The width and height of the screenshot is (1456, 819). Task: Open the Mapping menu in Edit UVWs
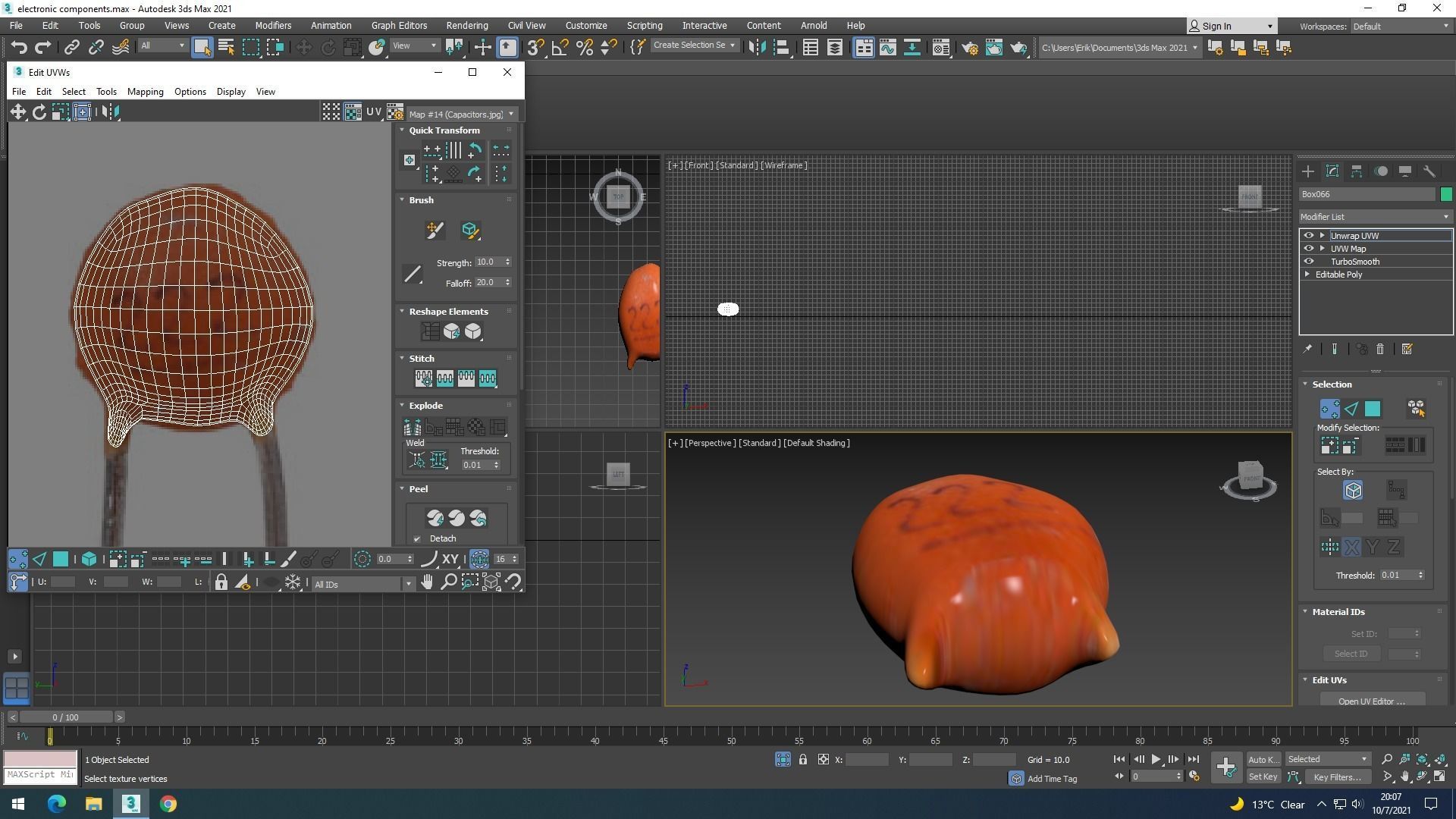pyautogui.click(x=145, y=92)
